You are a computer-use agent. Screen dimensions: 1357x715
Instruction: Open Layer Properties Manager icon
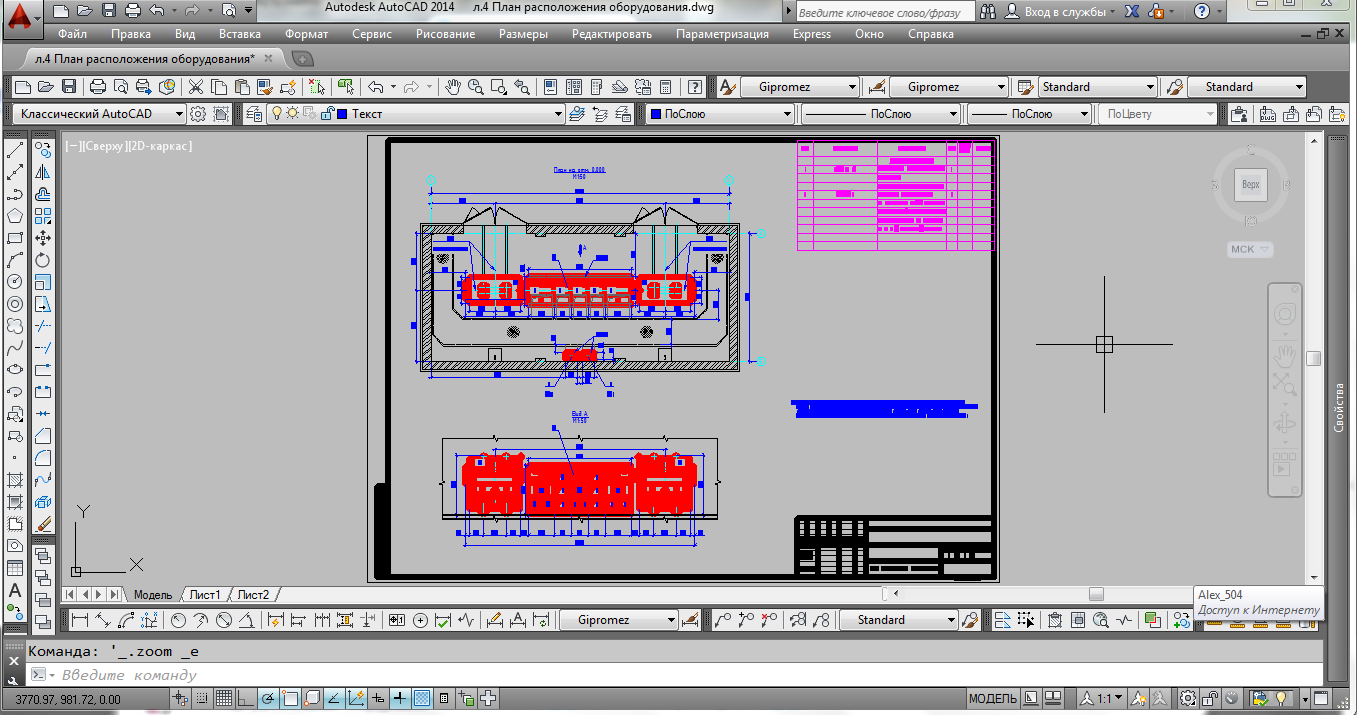tap(253, 114)
